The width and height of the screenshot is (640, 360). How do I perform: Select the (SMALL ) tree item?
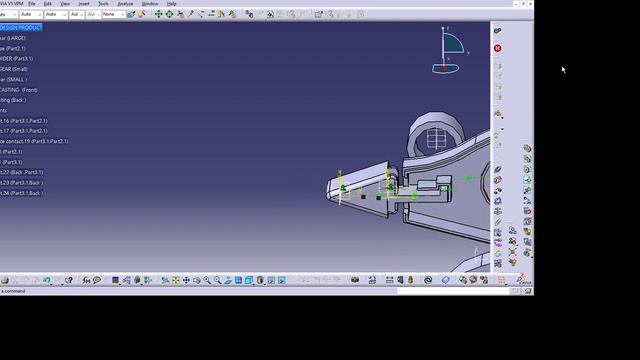[14, 80]
